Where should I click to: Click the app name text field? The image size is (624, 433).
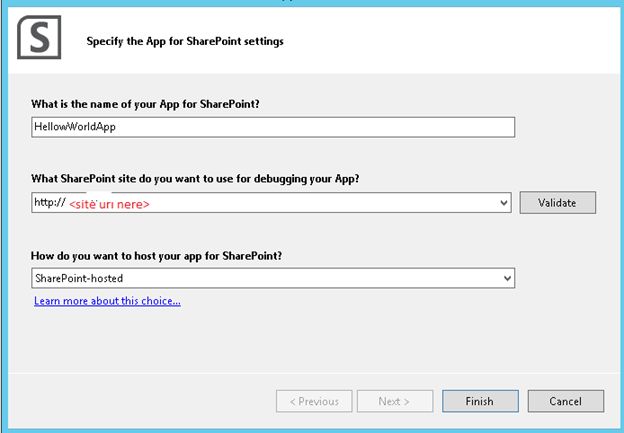tap(273, 127)
